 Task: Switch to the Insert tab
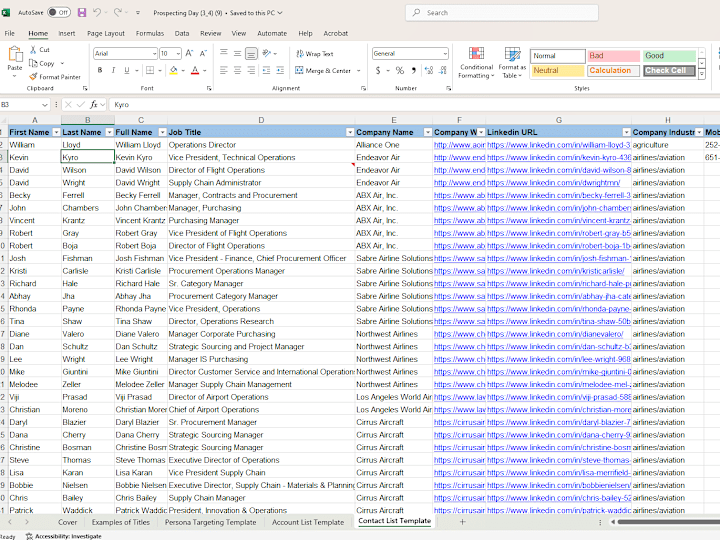coord(67,34)
